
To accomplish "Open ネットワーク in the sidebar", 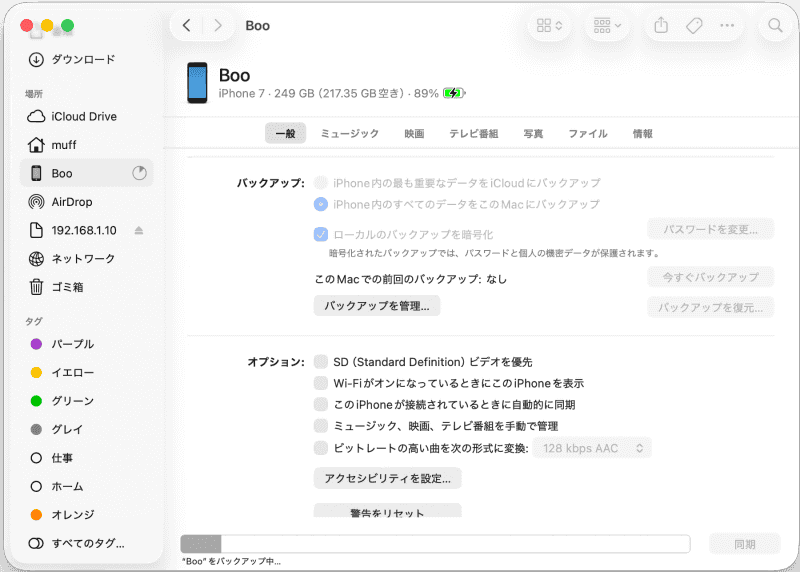I will (87, 259).
